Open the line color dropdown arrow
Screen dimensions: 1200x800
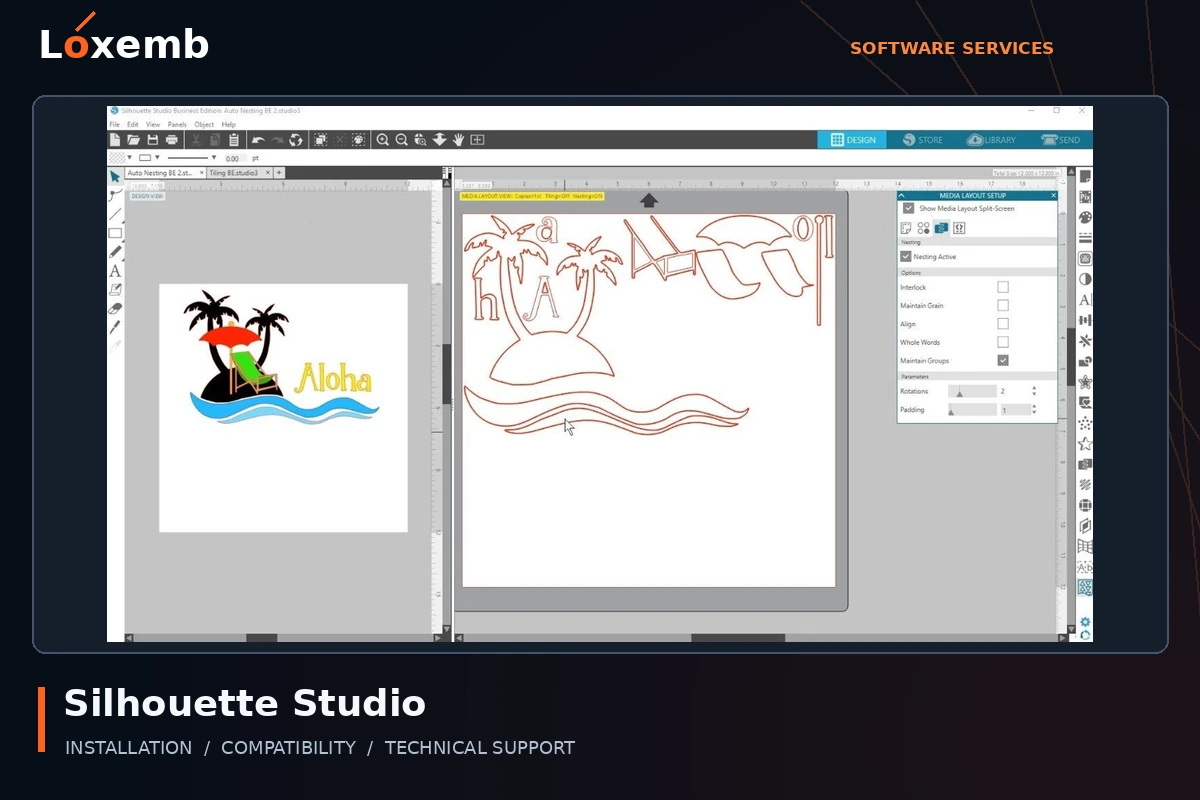[157, 157]
